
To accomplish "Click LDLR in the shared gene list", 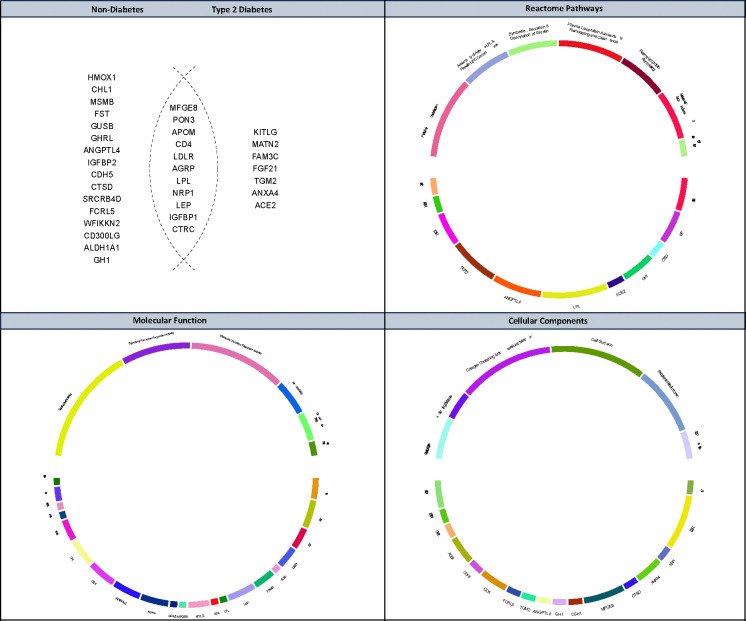I will [x=189, y=157].
